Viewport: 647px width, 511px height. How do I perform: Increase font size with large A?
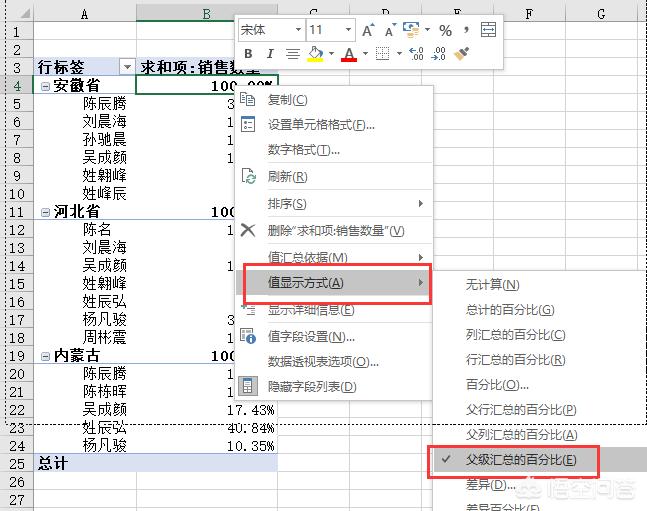[x=368, y=30]
